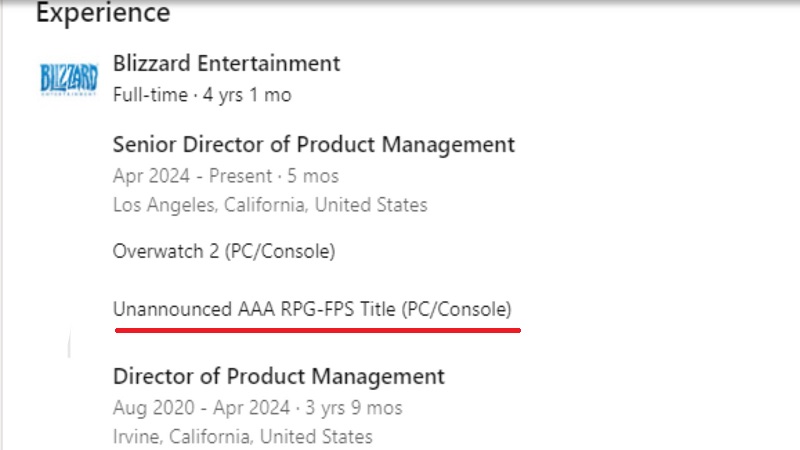Click United States in the Los Angeles location
Image resolution: width=800 pixels, height=450 pixels.
click(374, 205)
